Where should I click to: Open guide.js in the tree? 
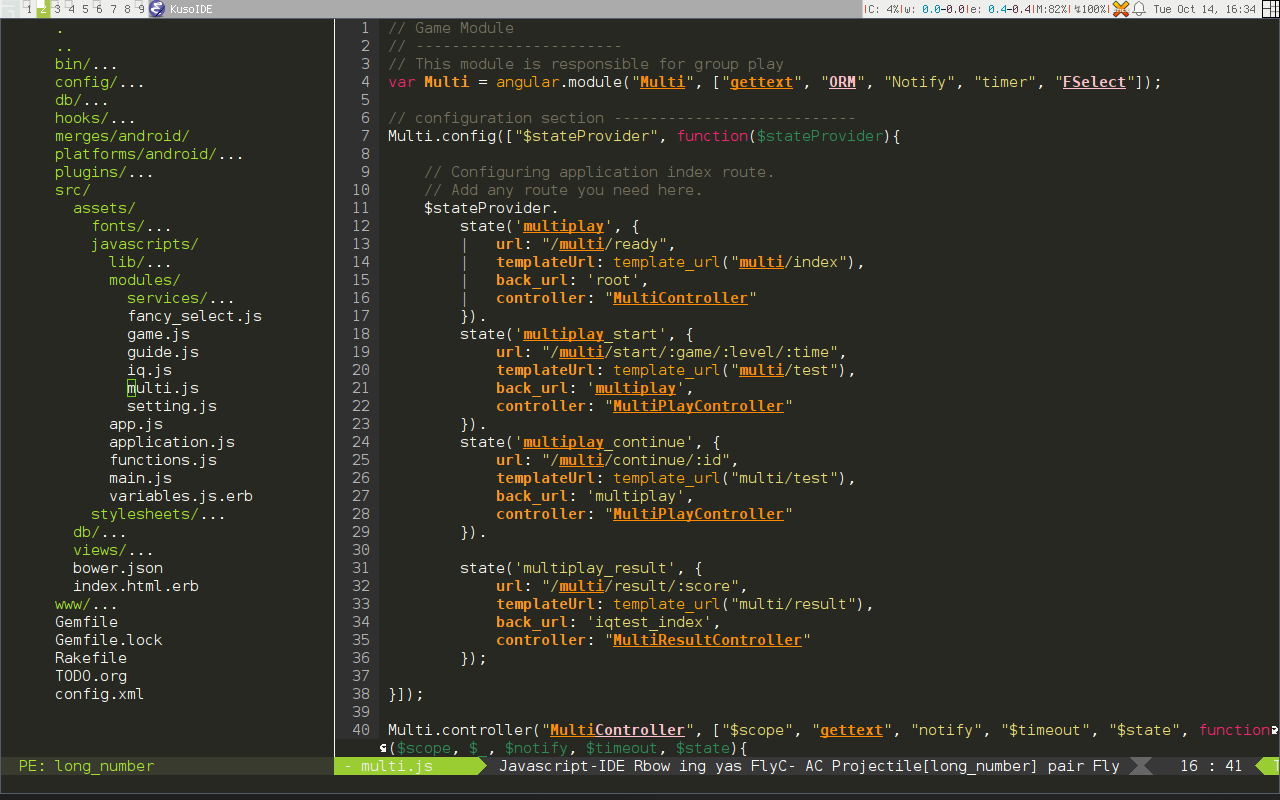163,352
